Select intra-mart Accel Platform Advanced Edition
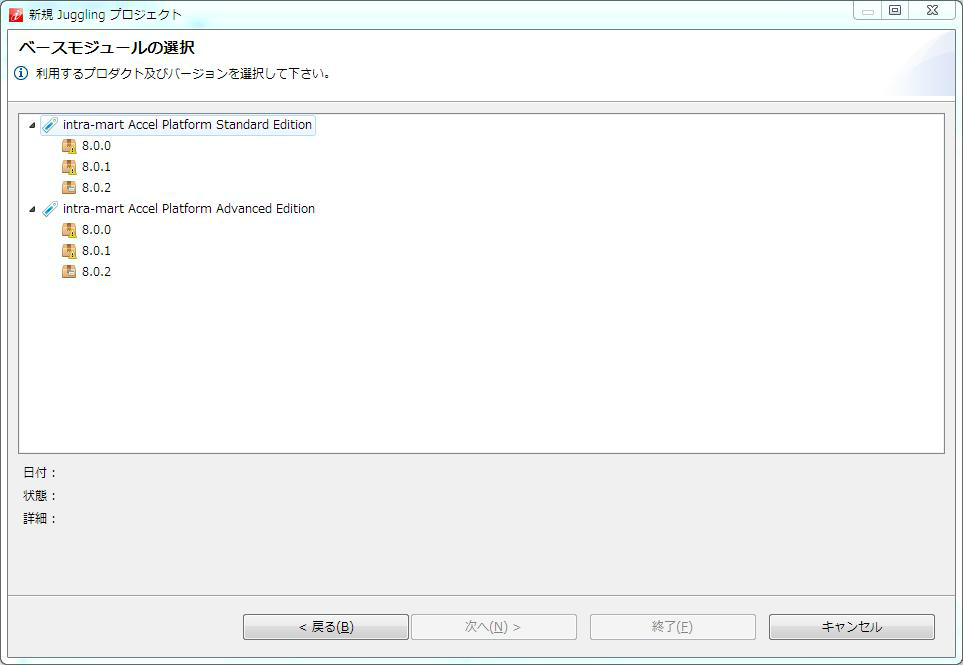 [189, 209]
